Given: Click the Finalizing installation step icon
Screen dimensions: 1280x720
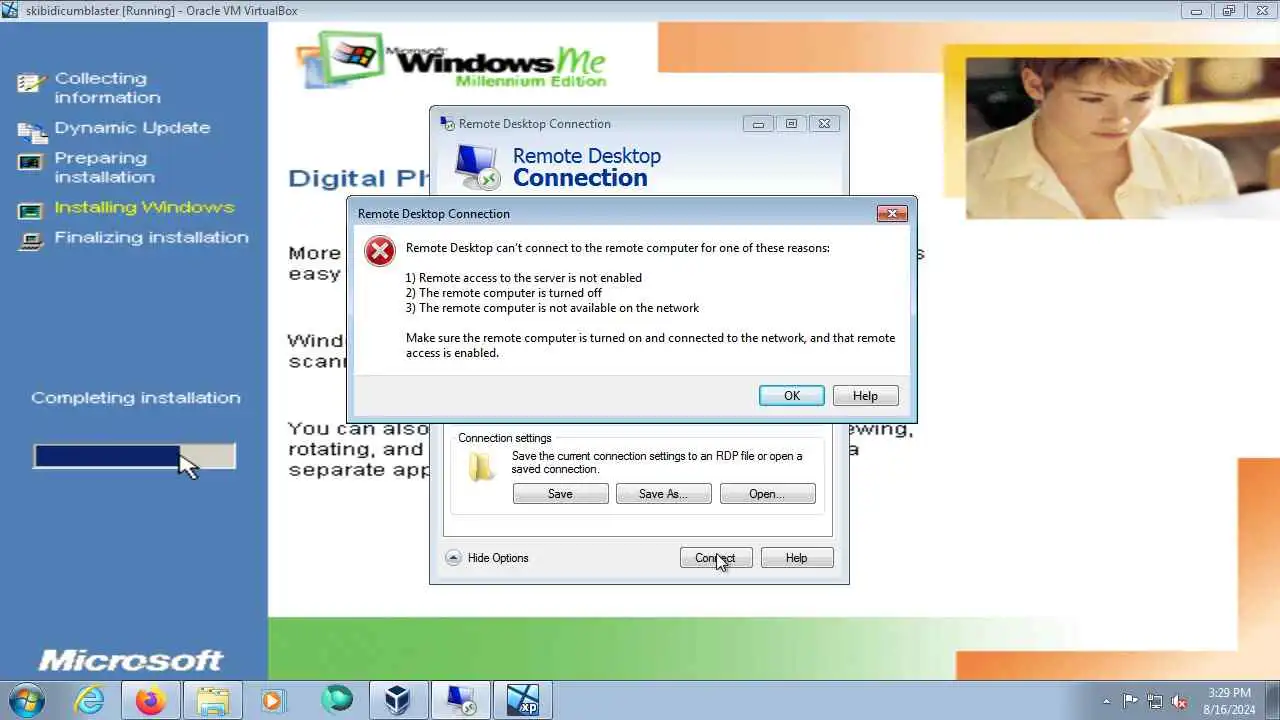Looking at the screenshot, I should (31, 240).
